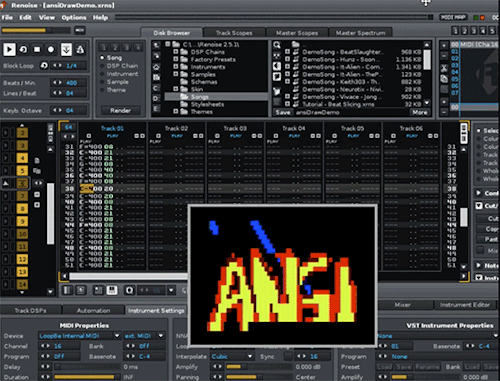Click the Save button in Disk Browser
Image resolution: width=500 pixels, height=381 pixels.
283,112
